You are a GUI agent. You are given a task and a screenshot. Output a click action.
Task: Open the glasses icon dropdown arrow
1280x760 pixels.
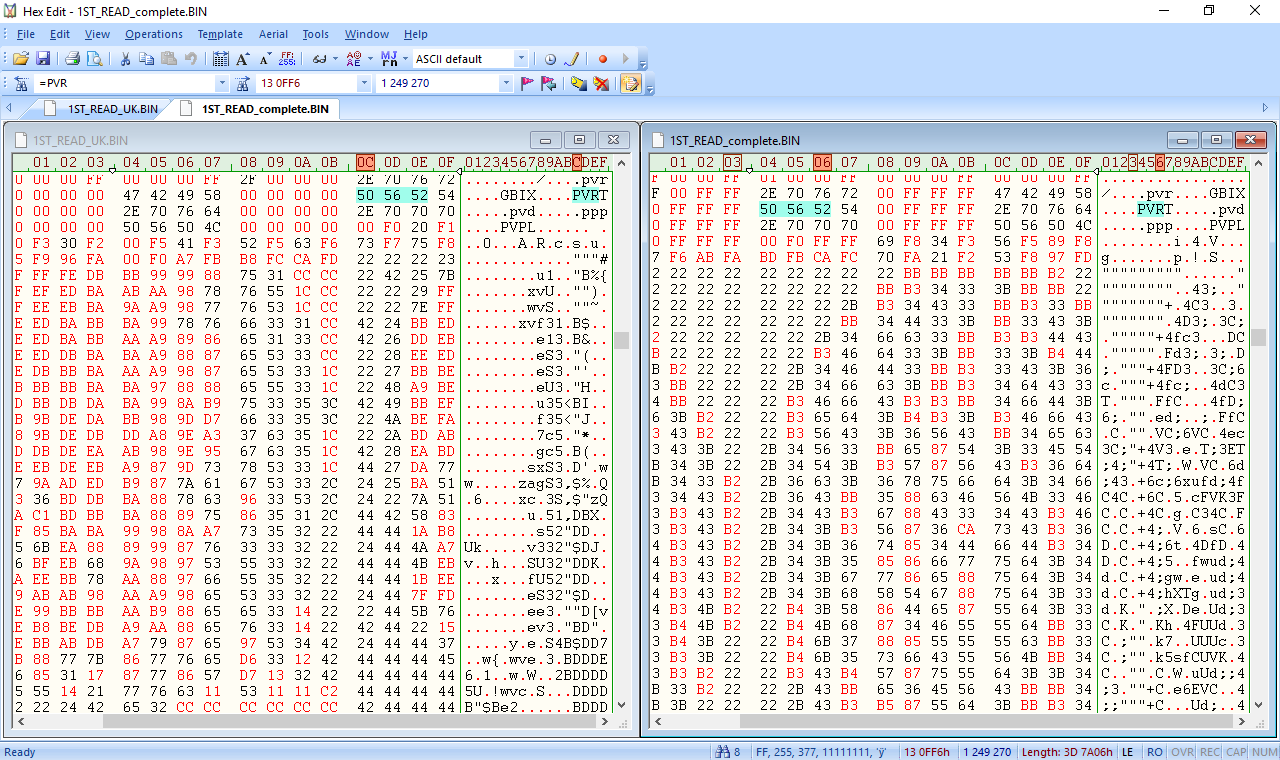334,59
